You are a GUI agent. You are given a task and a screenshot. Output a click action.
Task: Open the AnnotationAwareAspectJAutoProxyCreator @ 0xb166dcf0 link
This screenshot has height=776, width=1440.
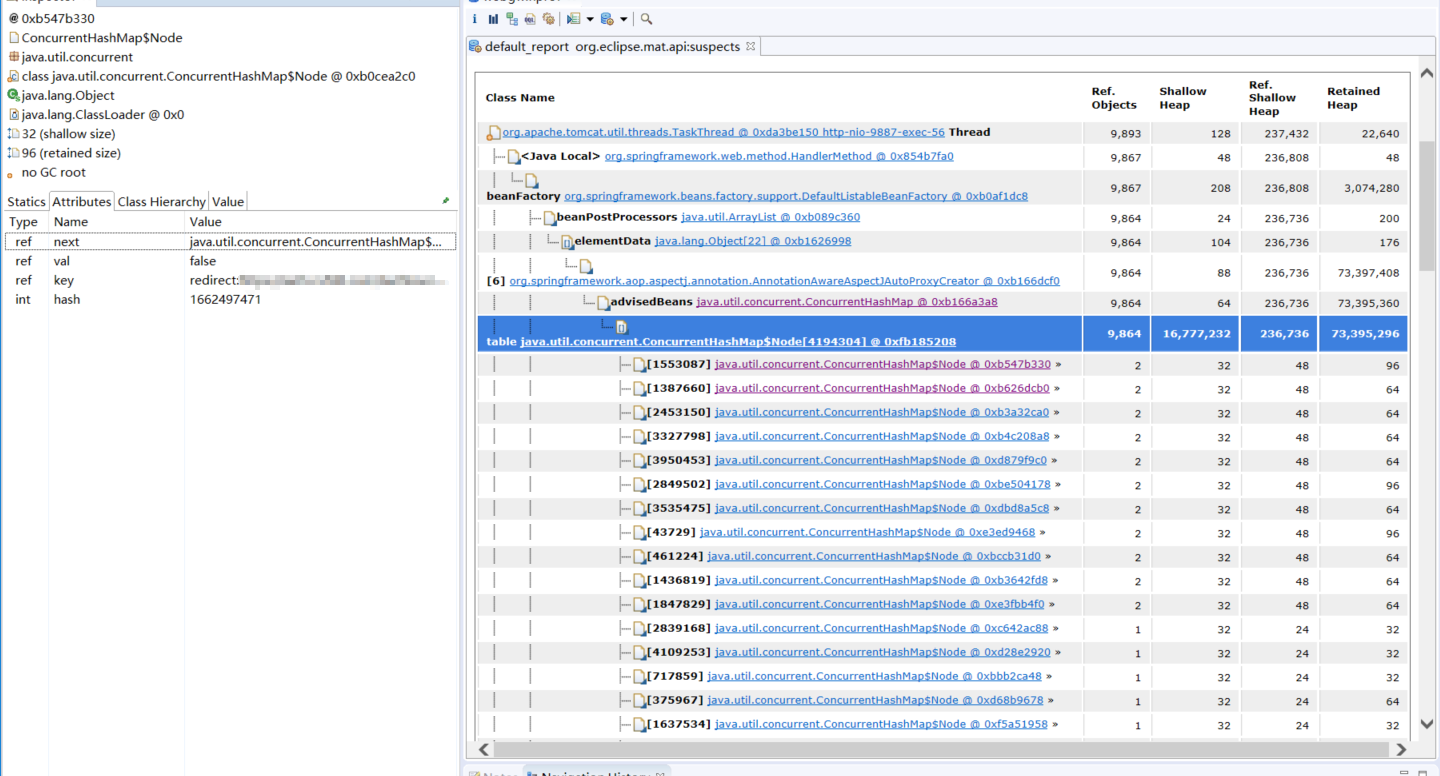784,282
